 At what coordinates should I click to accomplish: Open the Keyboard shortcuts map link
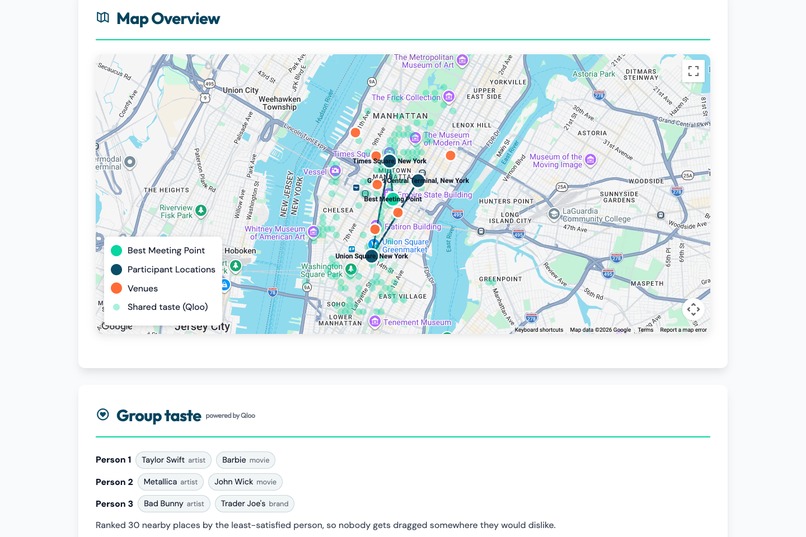pos(539,330)
